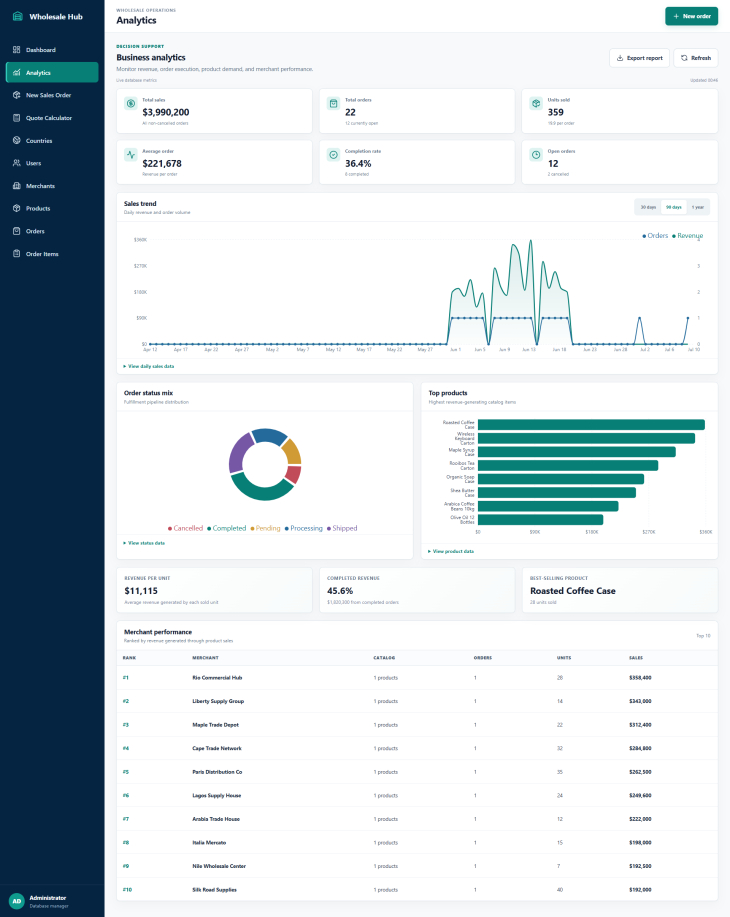The image size is (730, 917).
Task: Expand View daily sales data
Action: pos(149,366)
